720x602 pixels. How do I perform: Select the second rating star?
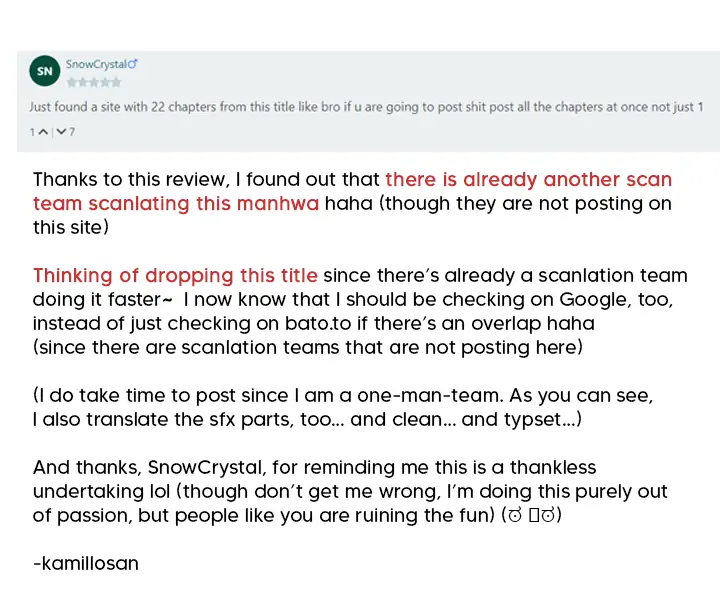82,82
